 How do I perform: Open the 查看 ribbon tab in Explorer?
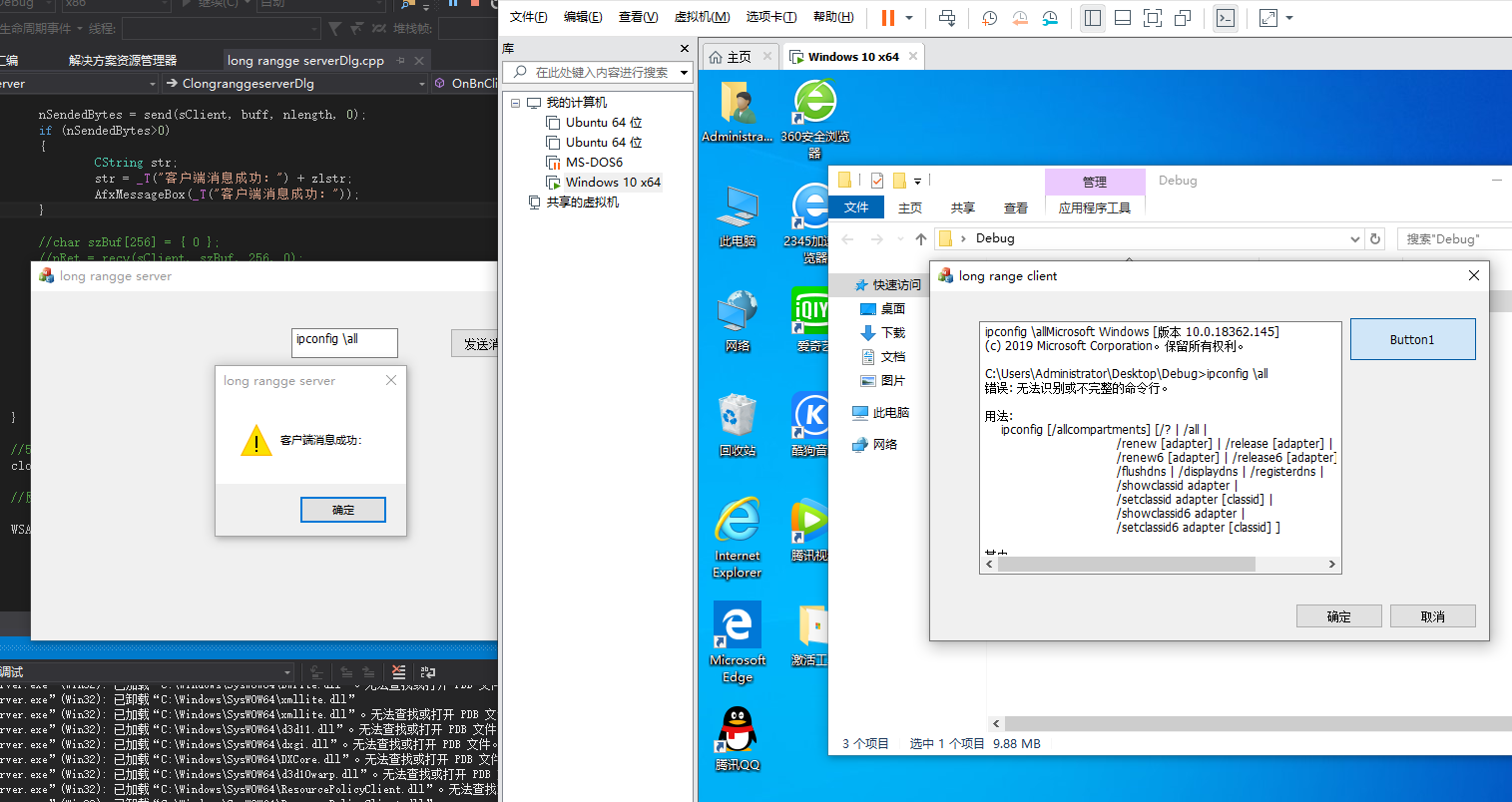click(x=1016, y=207)
